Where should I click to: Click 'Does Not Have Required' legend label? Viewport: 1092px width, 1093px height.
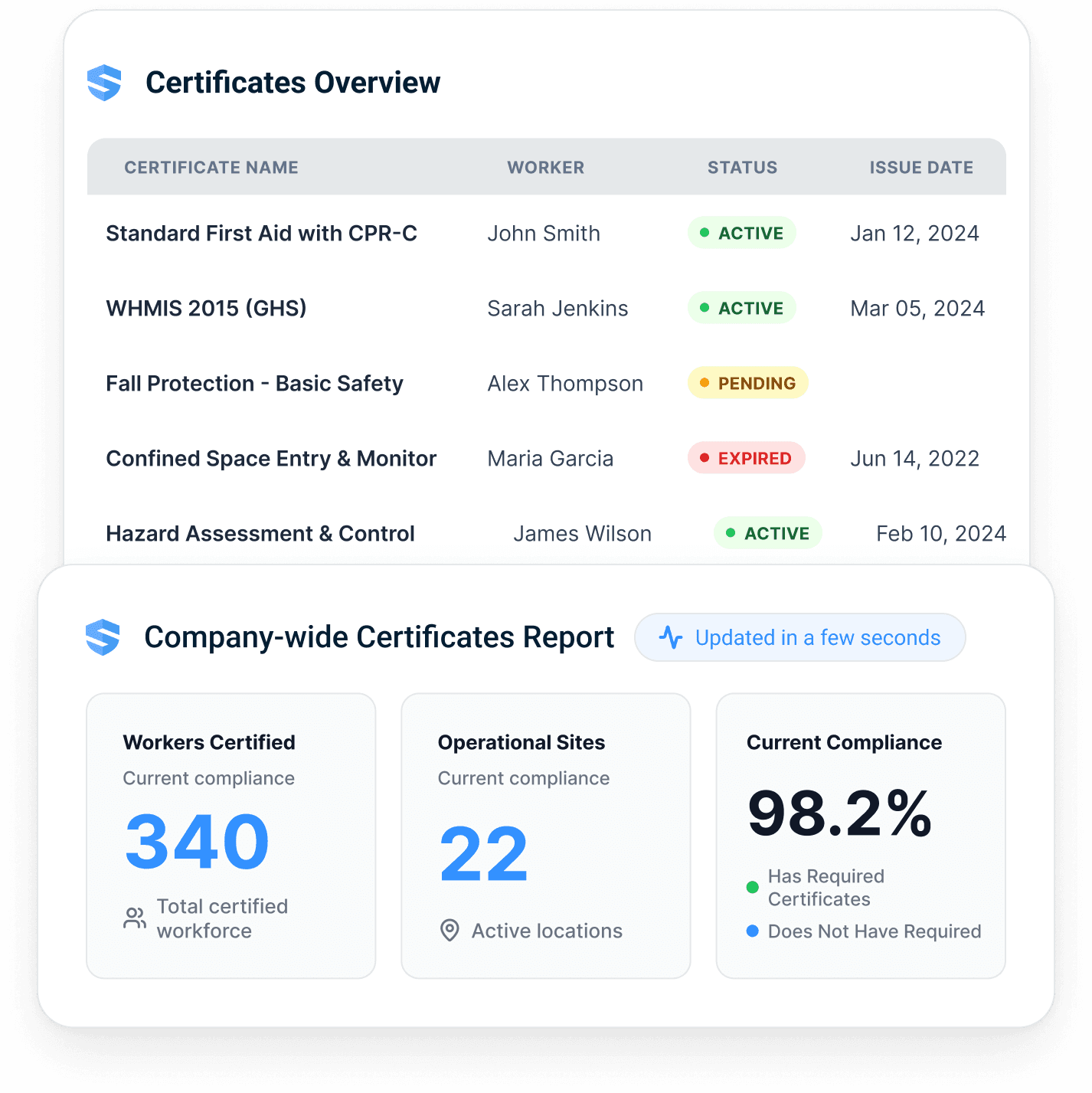click(x=875, y=931)
